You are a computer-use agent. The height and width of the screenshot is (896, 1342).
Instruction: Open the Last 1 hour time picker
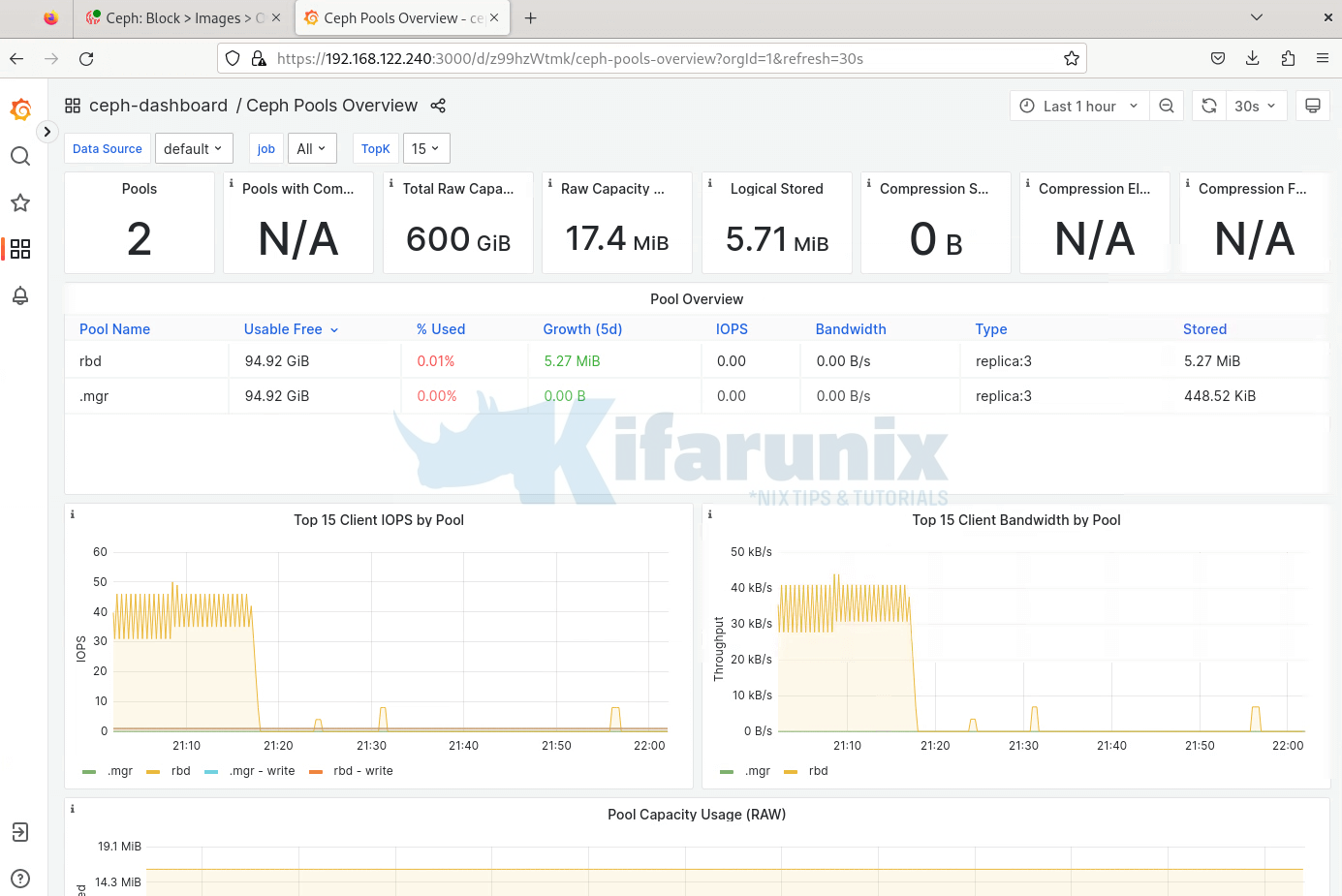1079,106
